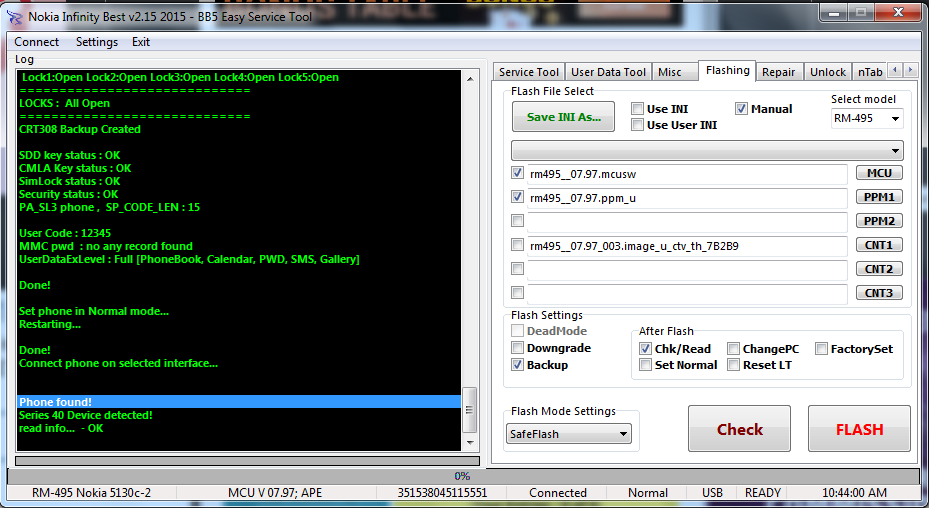This screenshot has height=508, width=929.
Task: Click the Nokia Infinity Best app icon
Action: pyautogui.click(x=15, y=17)
